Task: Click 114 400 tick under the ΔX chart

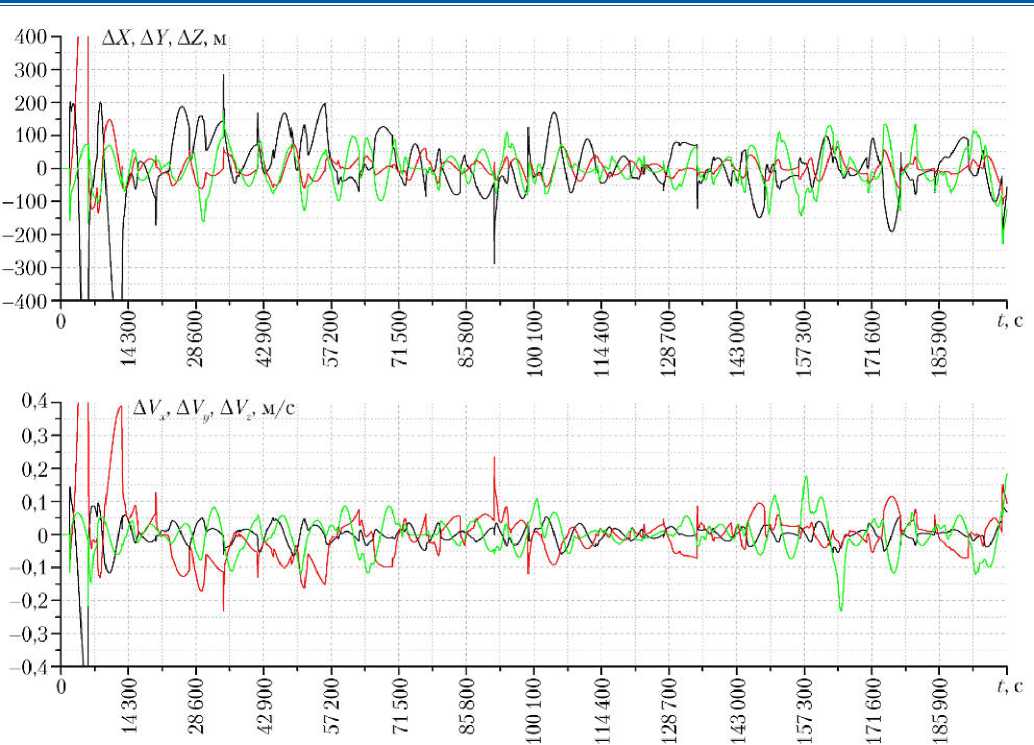Action: click(601, 343)
